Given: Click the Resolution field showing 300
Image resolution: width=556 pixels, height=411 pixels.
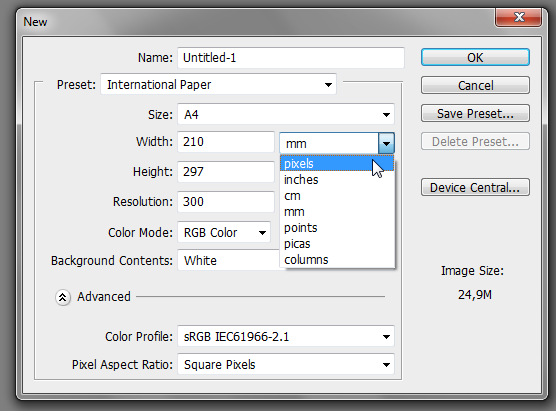Looking at the screenshot, I should click(226, 202).
